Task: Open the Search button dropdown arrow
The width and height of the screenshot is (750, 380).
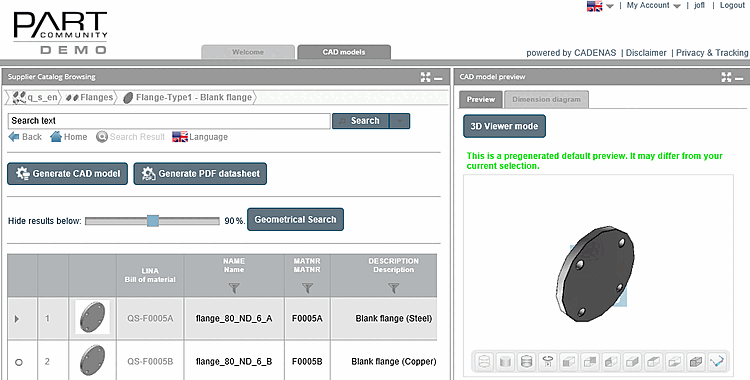Action: click(x=400, y=121)
